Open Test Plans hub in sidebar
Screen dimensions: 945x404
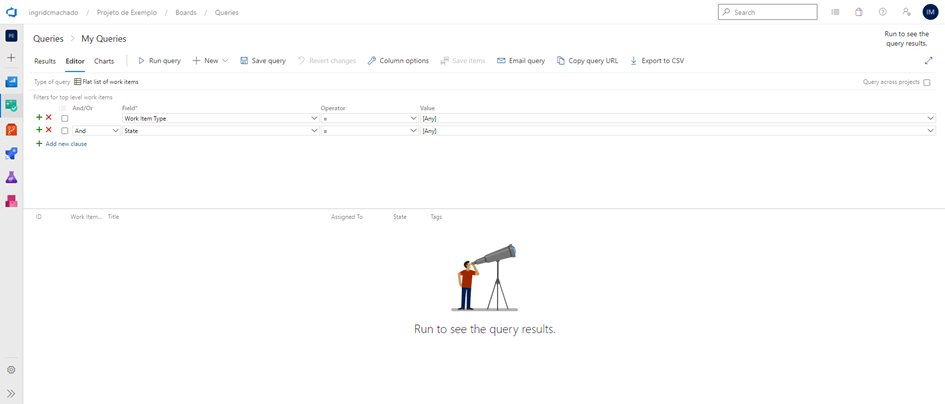tap(11, 177)
